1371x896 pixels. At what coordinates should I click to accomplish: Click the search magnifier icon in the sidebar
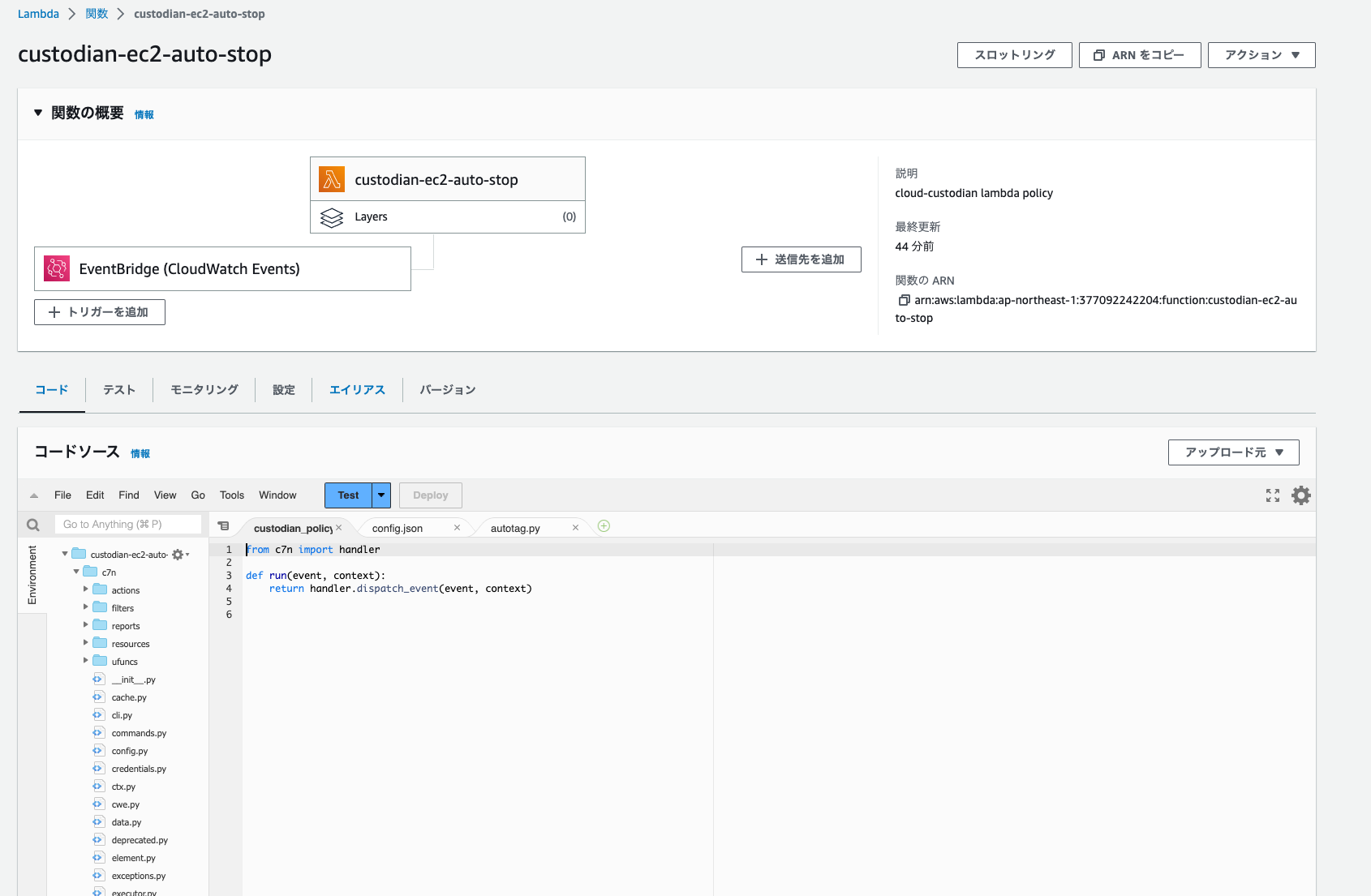click(33, 525)
